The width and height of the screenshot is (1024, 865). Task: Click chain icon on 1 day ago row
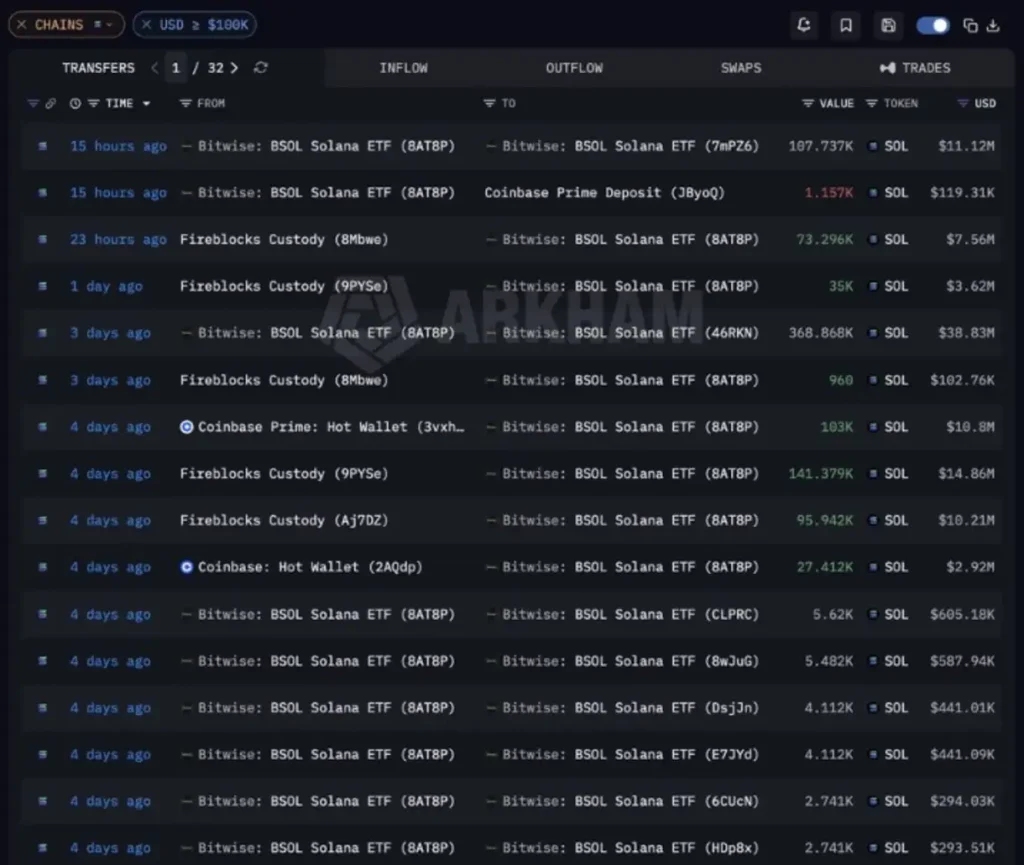tap(42, 286)
